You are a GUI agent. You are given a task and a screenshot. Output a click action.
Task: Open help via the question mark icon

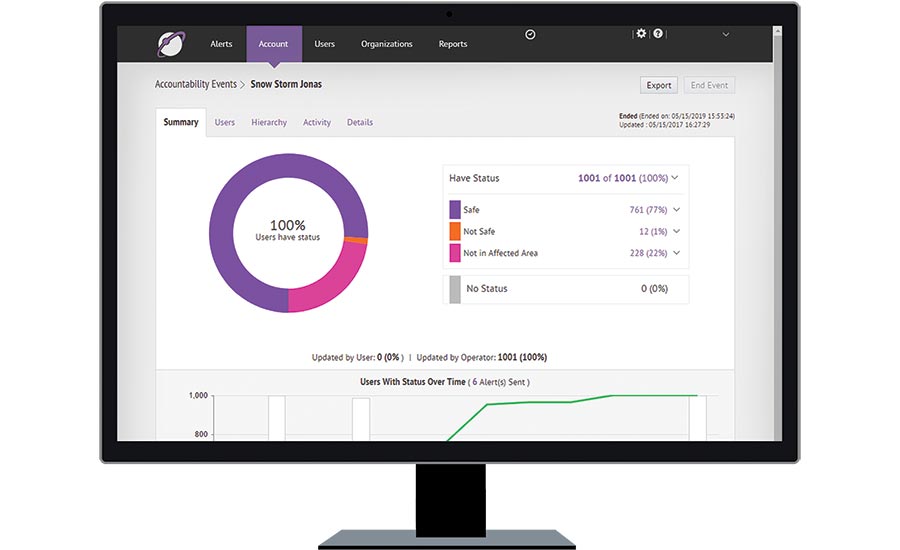pyautogui.click(x=658, y=34)
